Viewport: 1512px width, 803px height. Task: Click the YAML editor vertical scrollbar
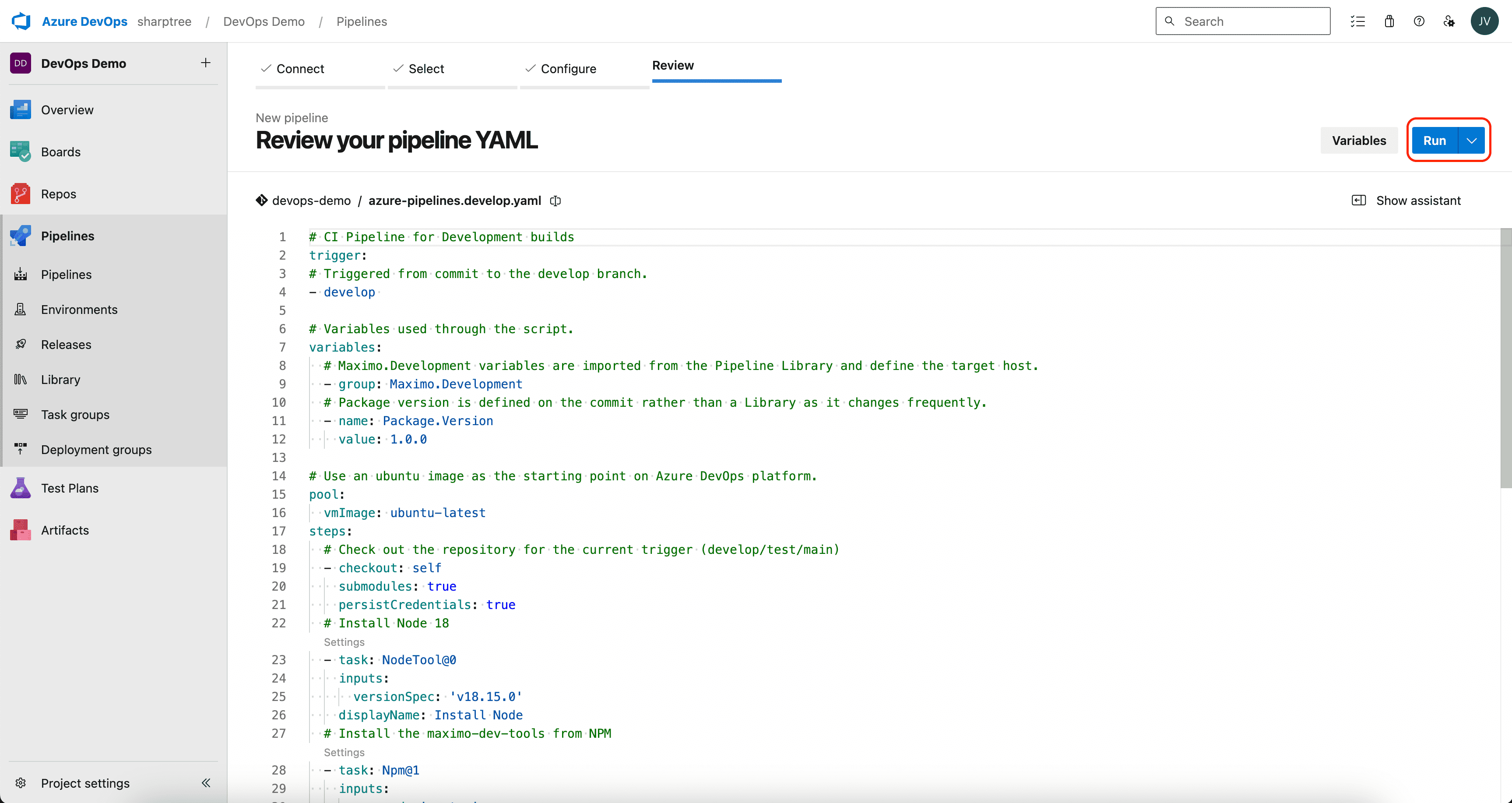(x=1505, y=358)
